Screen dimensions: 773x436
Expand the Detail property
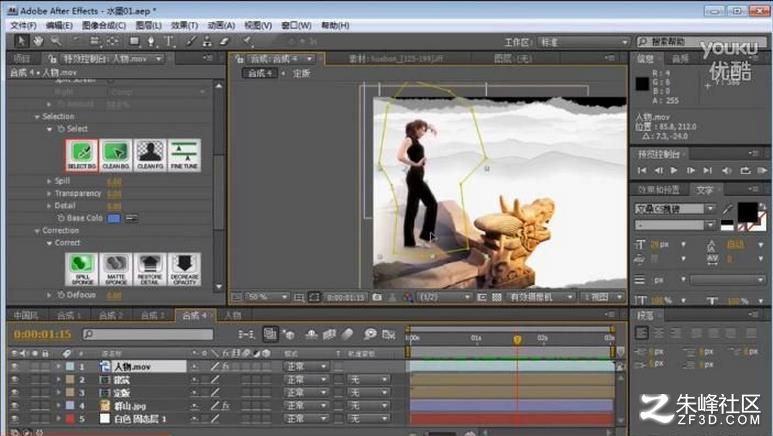(x=49, y=206)
